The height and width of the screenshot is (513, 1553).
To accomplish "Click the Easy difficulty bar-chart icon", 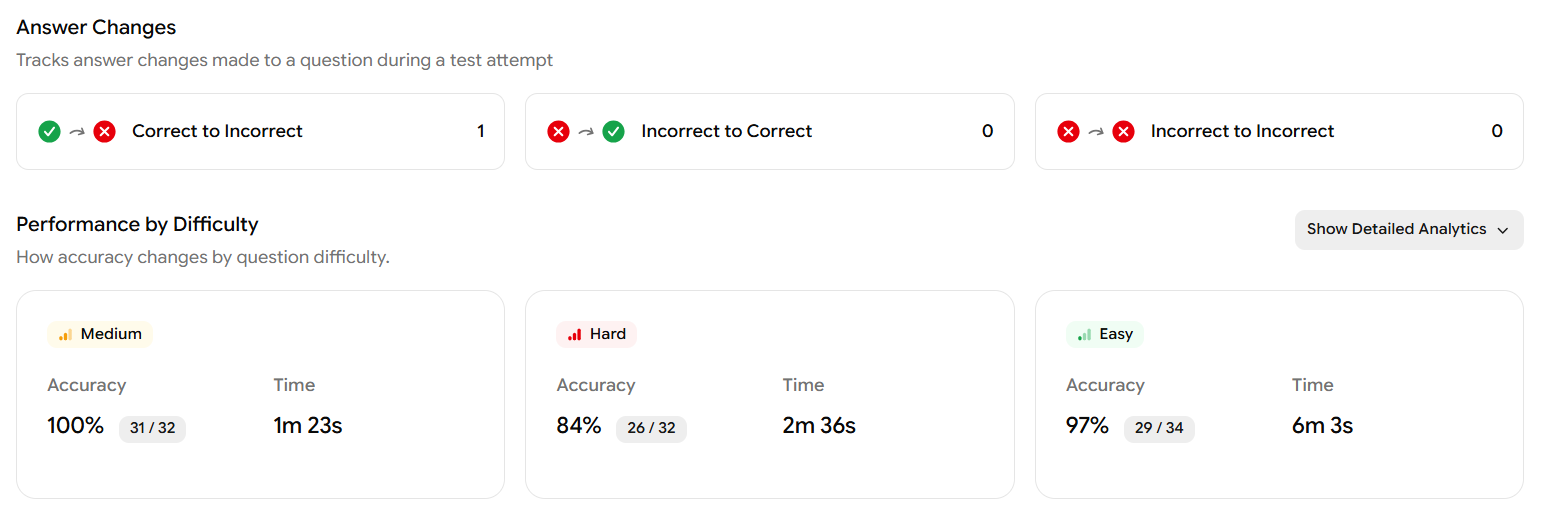I will (1084, 335).
